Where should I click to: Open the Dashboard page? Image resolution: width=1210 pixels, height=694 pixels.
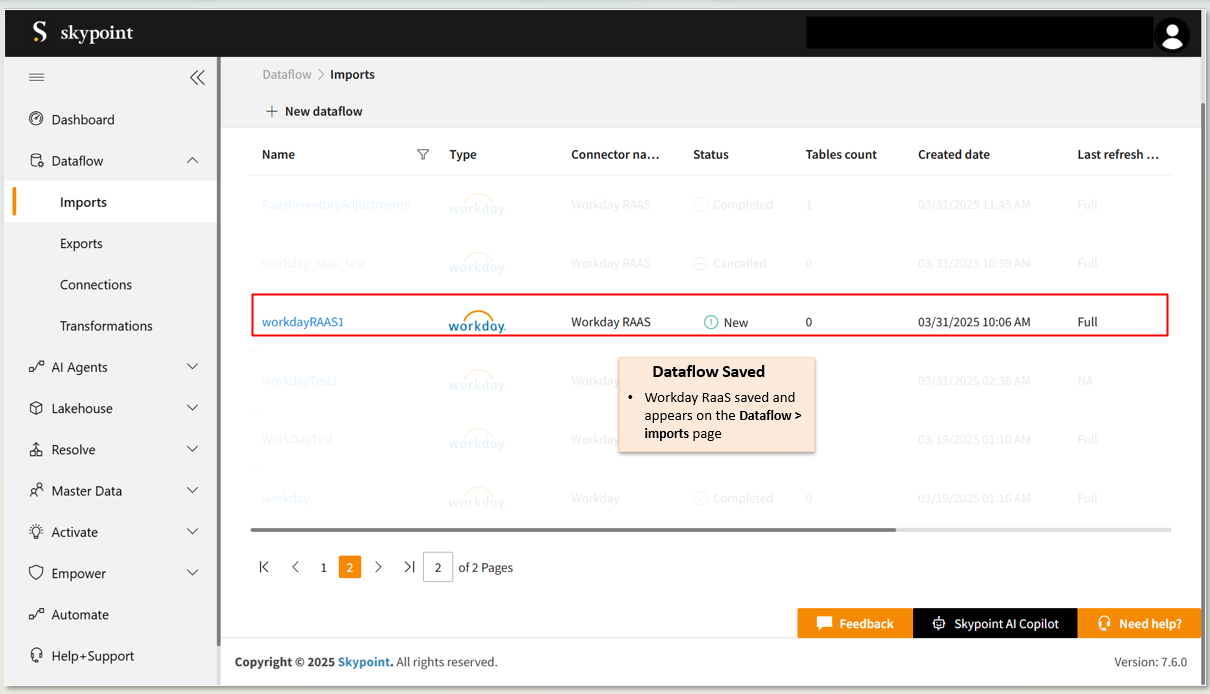click(x=83, y=119)
